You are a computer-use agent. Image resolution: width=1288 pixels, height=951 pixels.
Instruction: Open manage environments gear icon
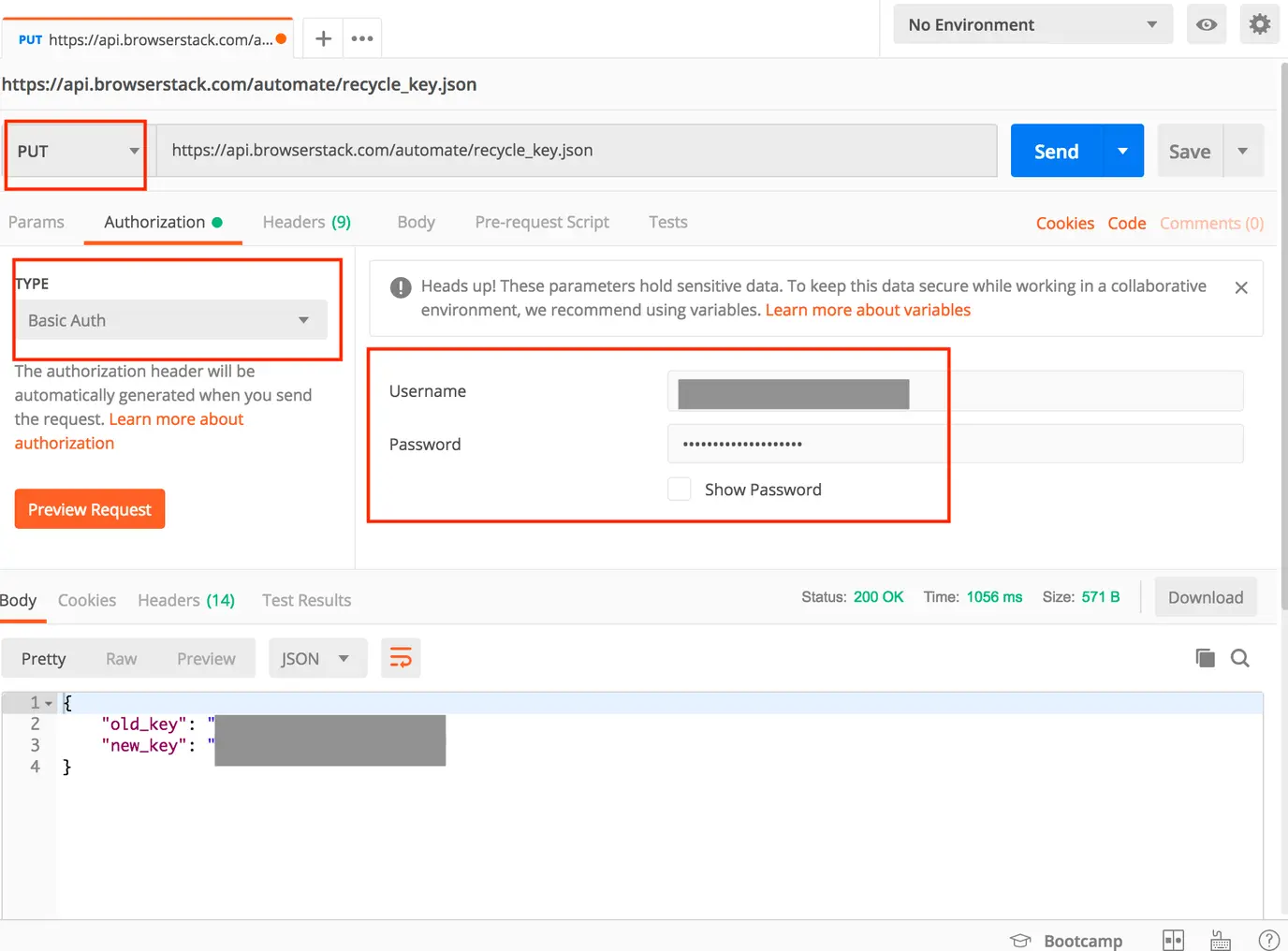click(1260, 24)
